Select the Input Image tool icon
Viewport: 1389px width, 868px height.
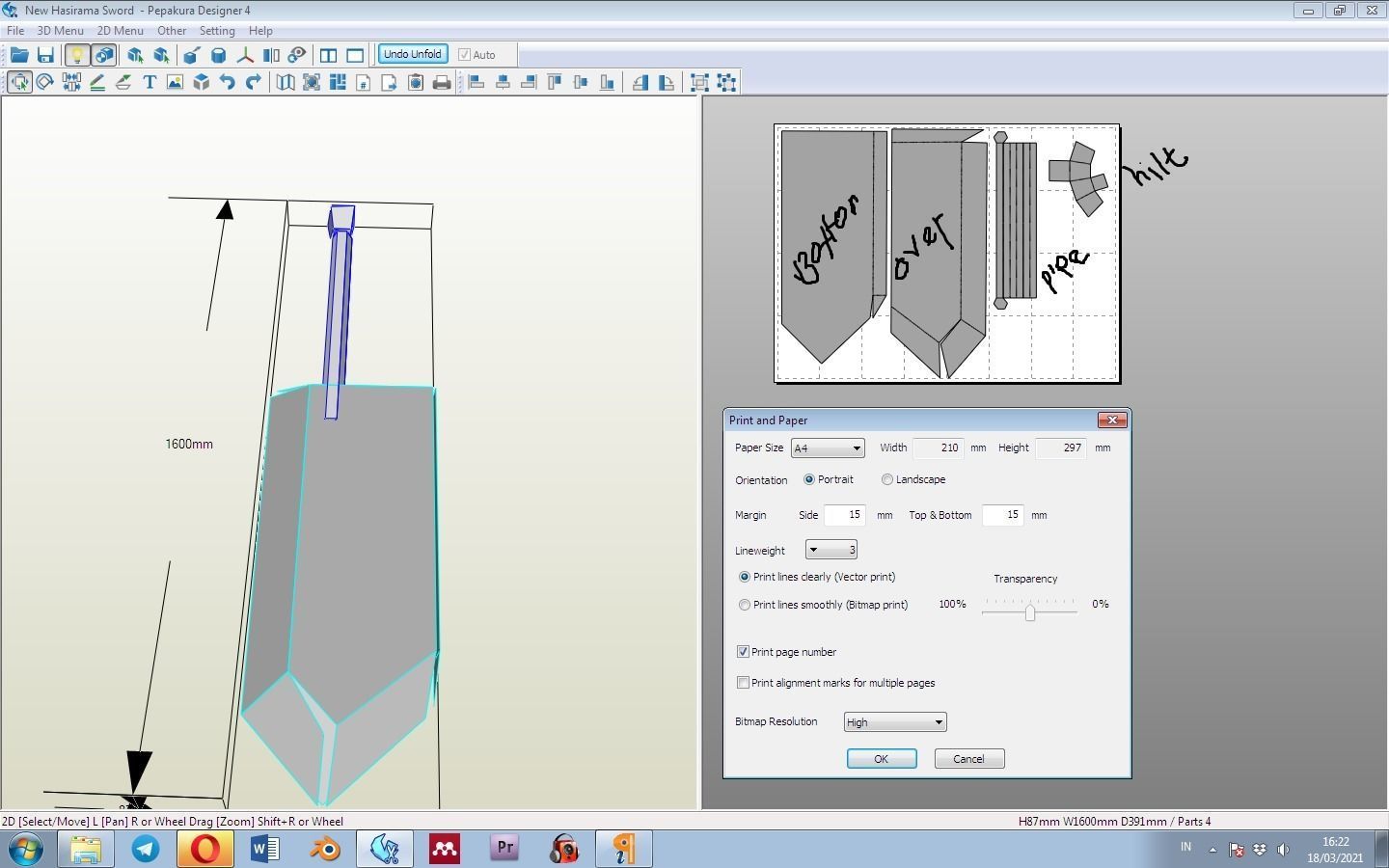(175, 82)
